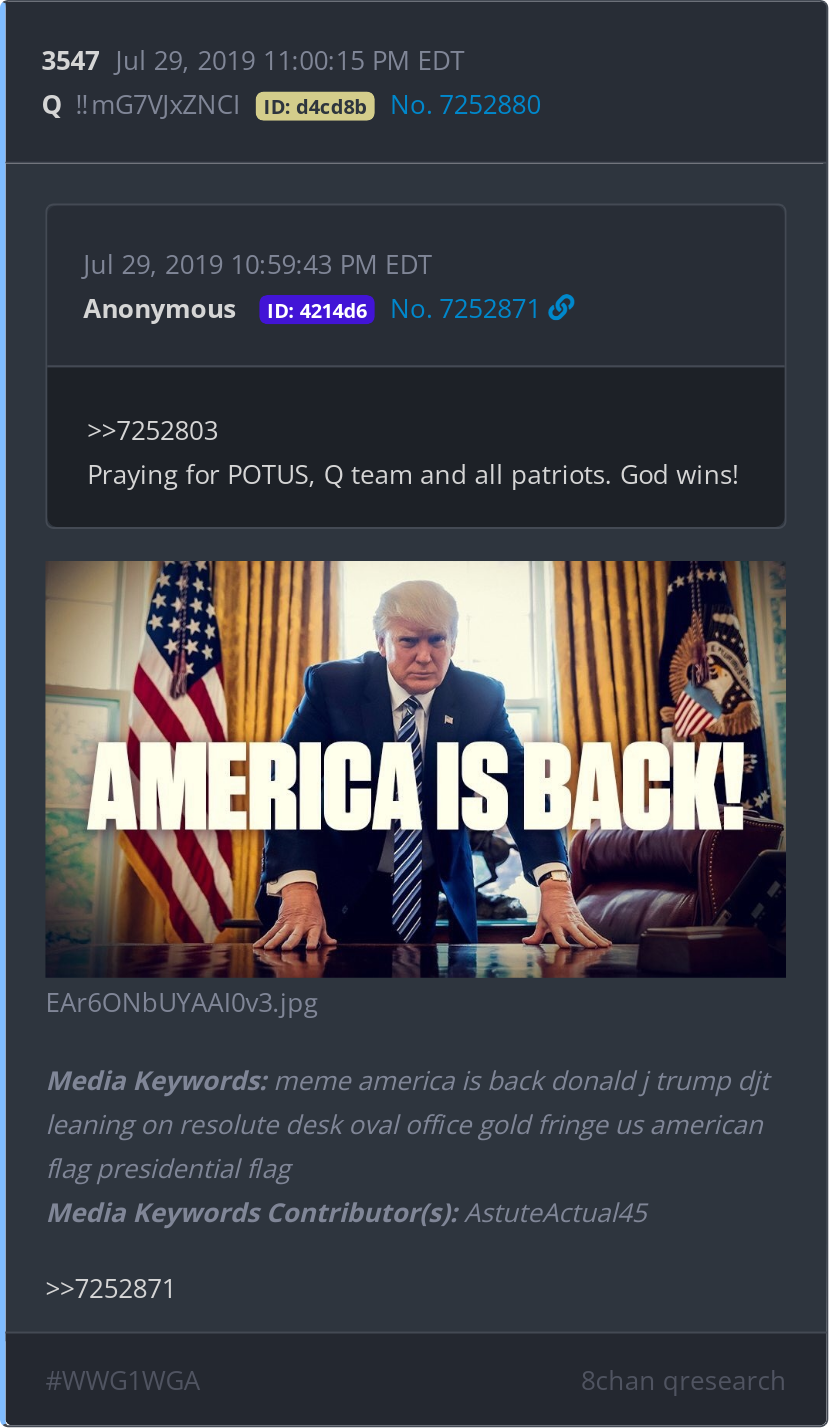The image size is (830, 1428).
Task: Click the Anonymous poster name
Action: pyautogui.click(x=160, y=309)
